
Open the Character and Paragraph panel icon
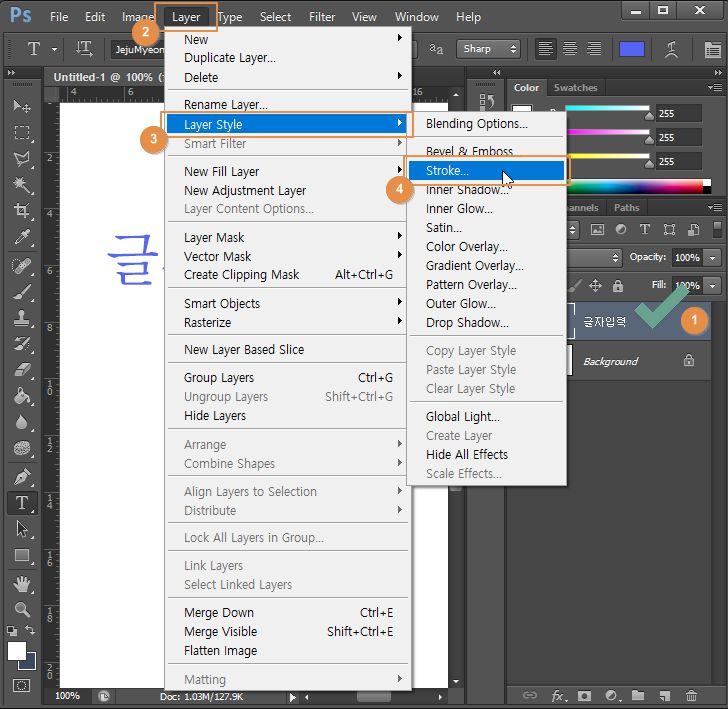pyautogui.click(x=712, y=49)
